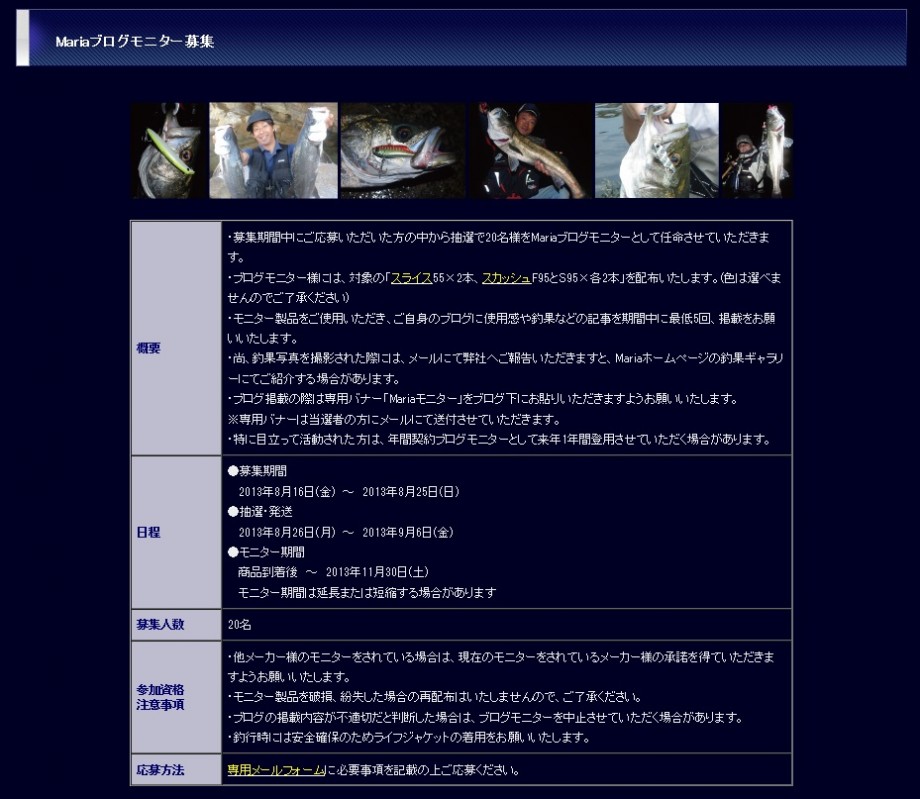Screen dimensions: 920x799
Task: Click the photo of man holding two fish
Action: [x=273, y=151]
